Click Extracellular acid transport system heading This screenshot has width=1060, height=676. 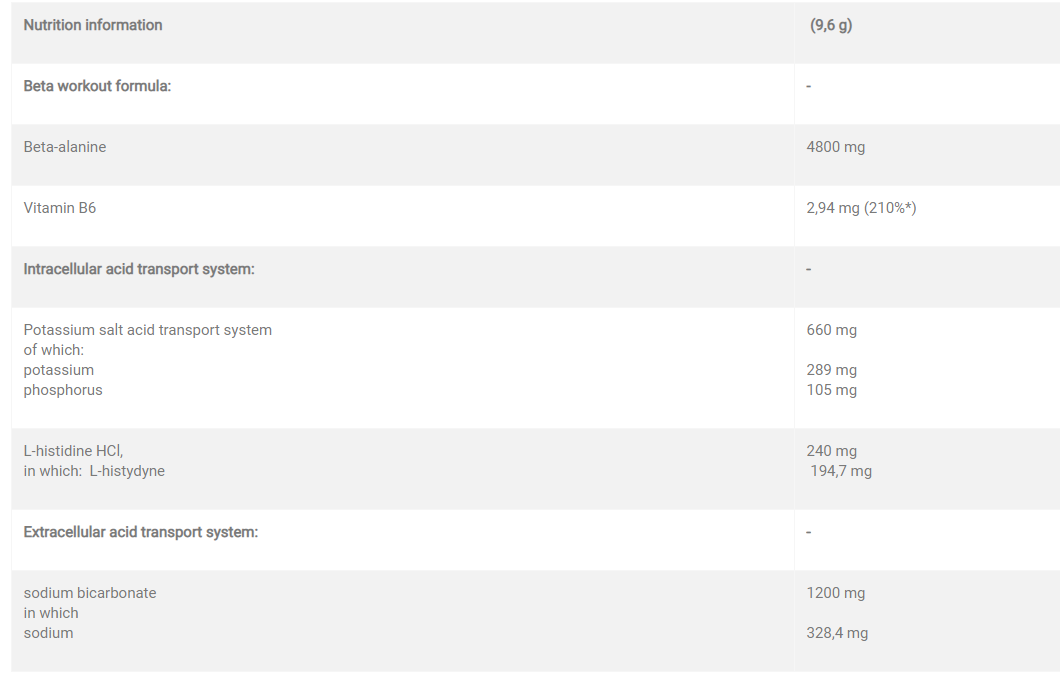click(141, 532)
